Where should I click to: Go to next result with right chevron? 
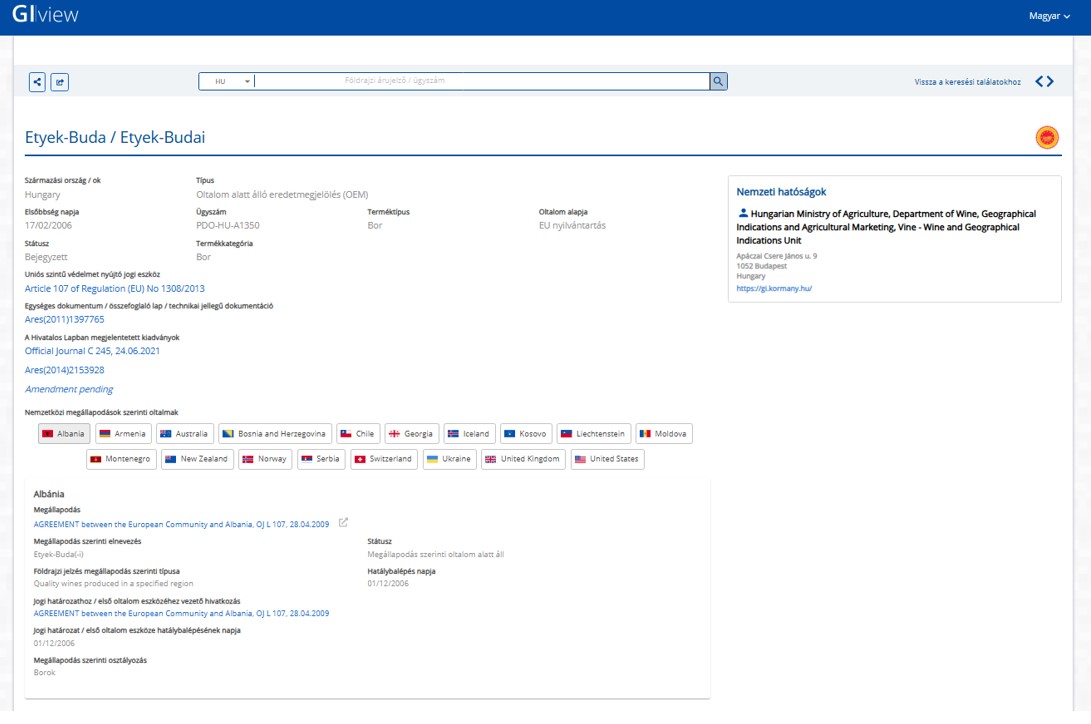coord(1050,82)
